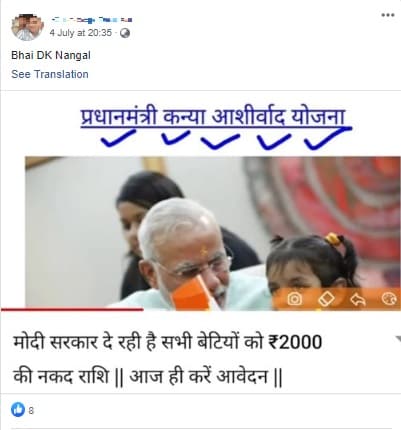This screenshot has height=430, width=401.
Task: Click the ₹2000 Hindi headline text
Action: [168, 359]
